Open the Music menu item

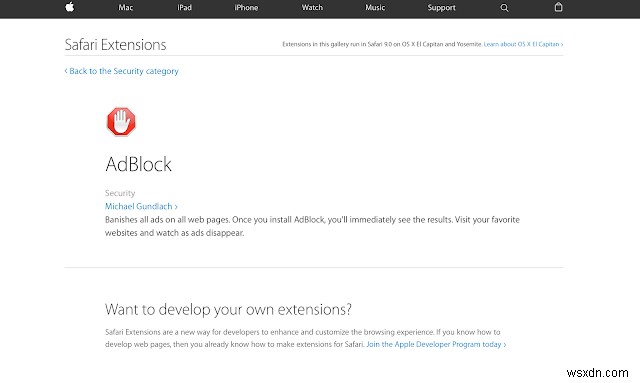375,8
